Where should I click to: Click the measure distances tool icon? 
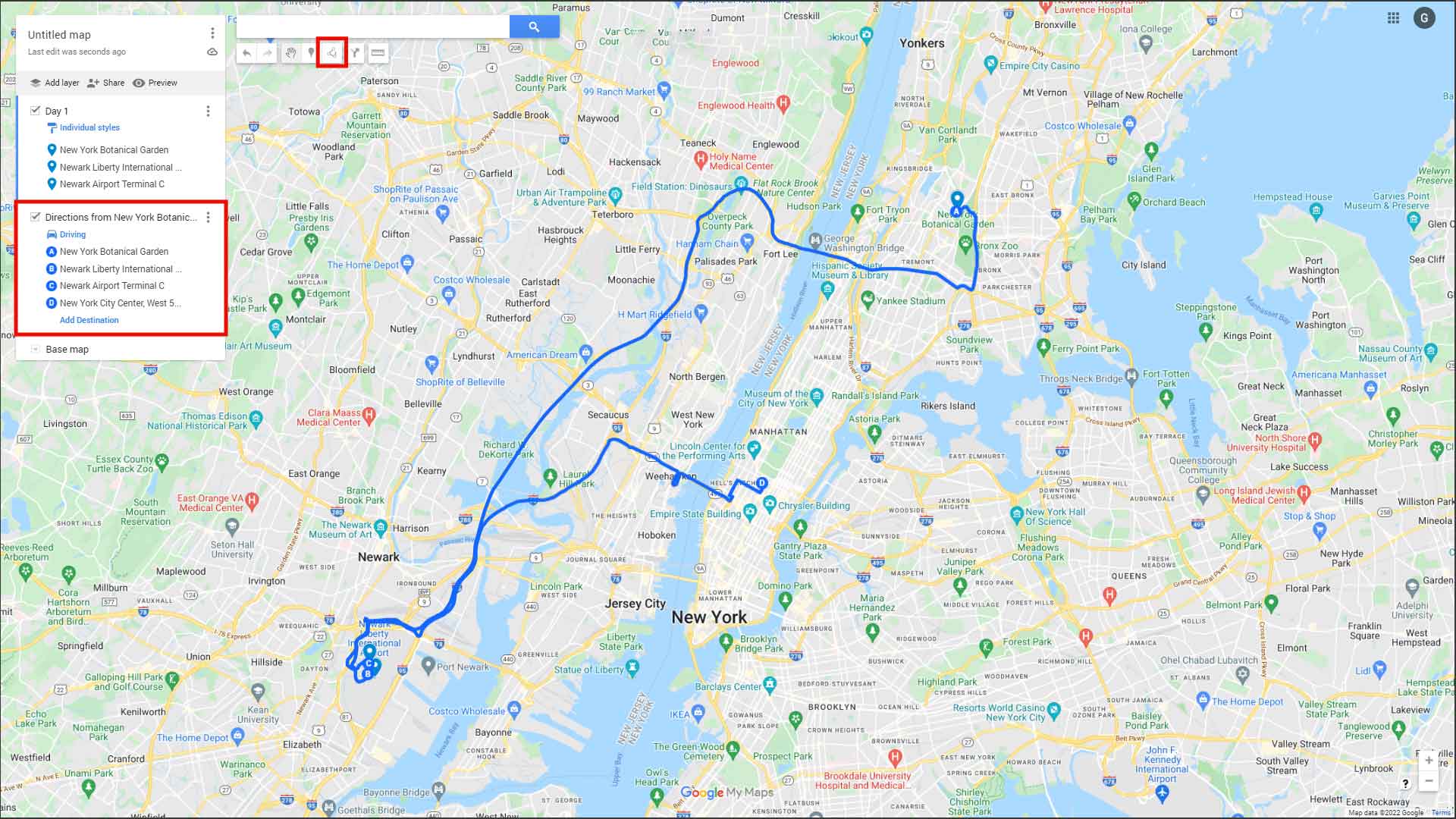[x=378, y=52]
